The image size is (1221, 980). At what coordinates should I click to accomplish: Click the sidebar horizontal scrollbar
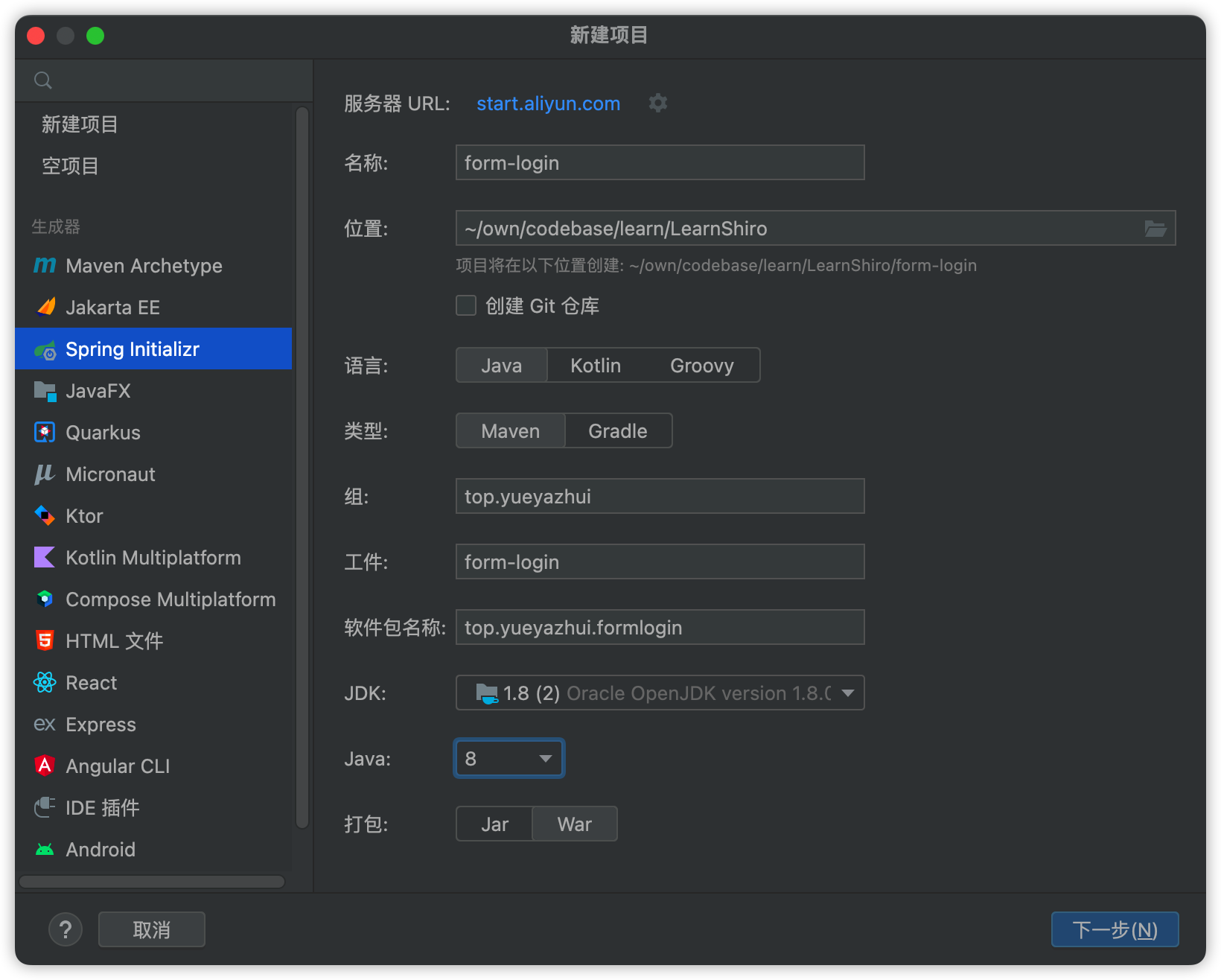(152, 882)
